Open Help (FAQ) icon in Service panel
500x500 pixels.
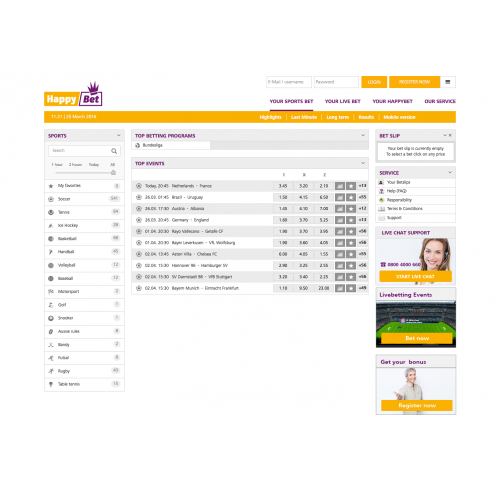tap(382, 191)
